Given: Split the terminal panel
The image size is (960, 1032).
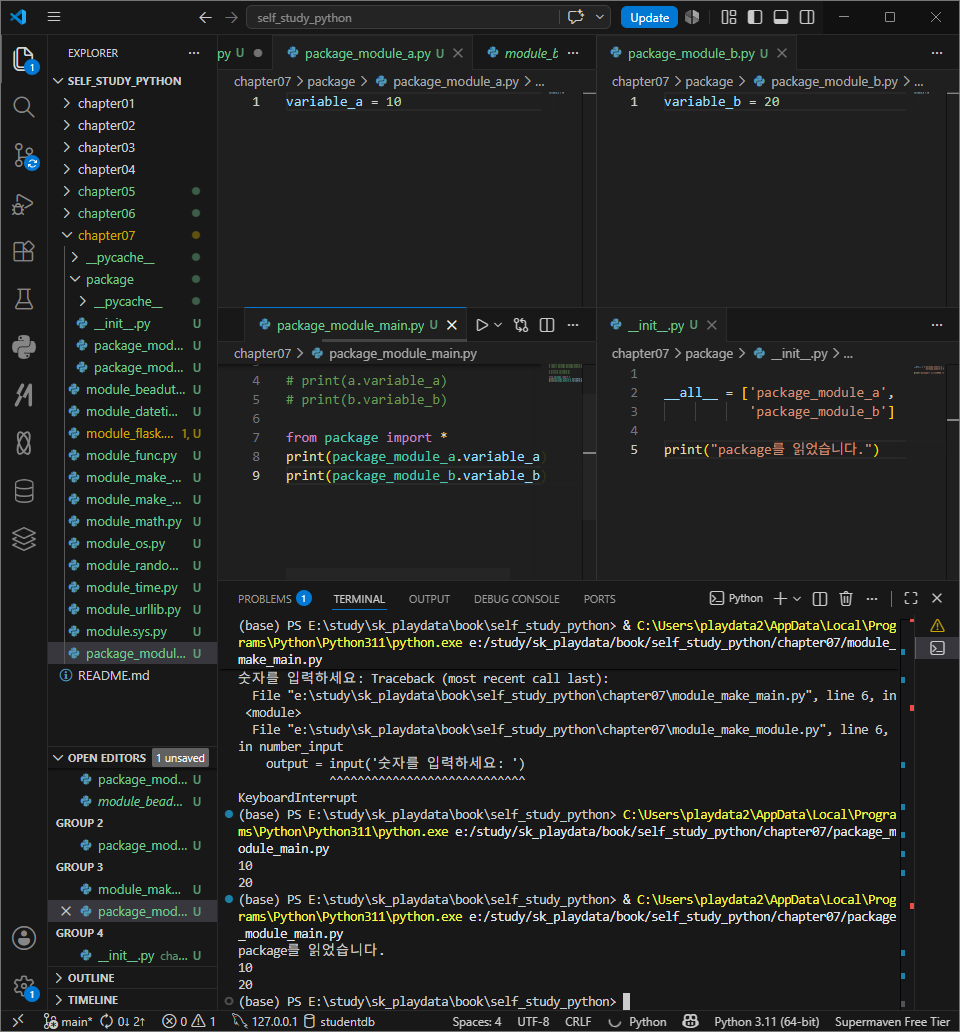Looking at the screenshot, I should (x=820, y=598).
